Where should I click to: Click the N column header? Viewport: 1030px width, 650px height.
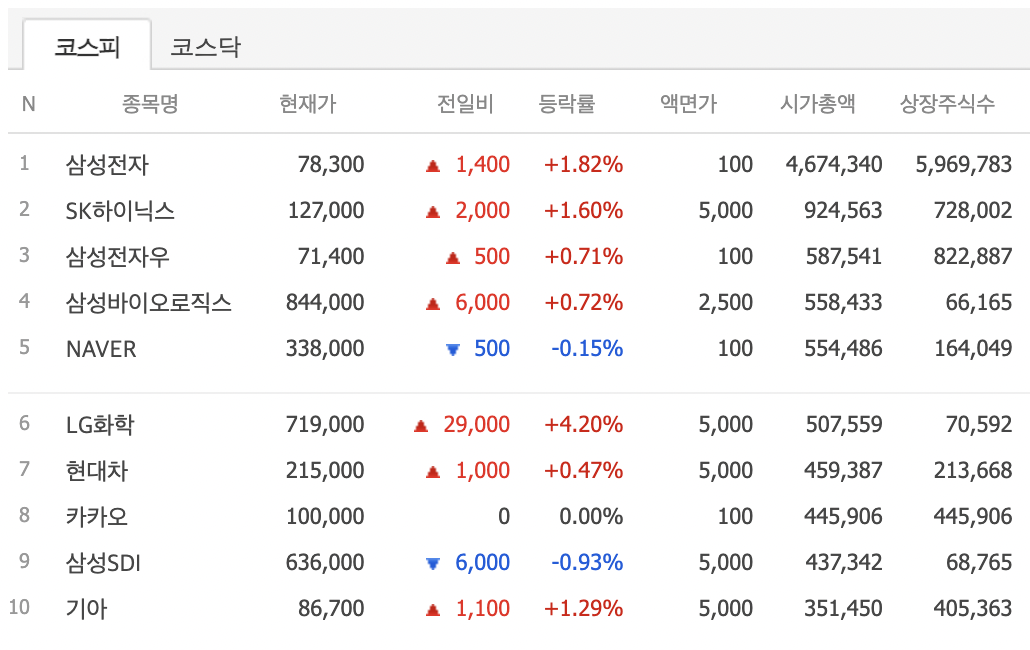click(x=28, y=104)
